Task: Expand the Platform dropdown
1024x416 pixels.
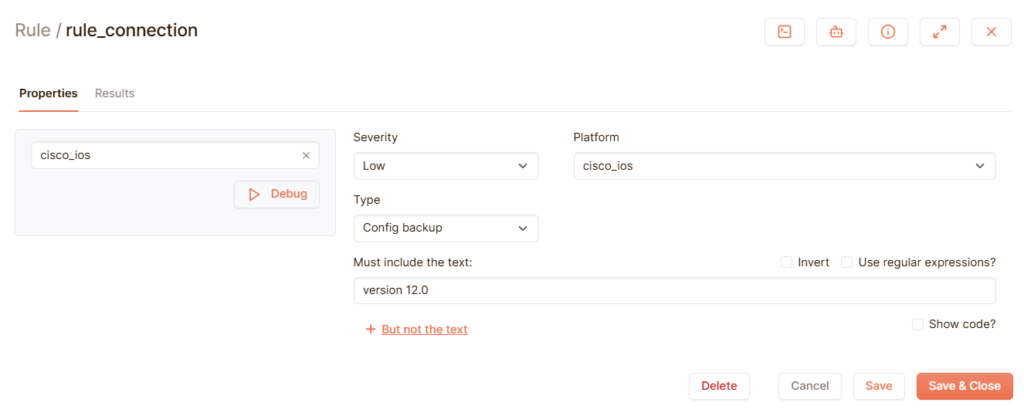Action: (784, 166)
